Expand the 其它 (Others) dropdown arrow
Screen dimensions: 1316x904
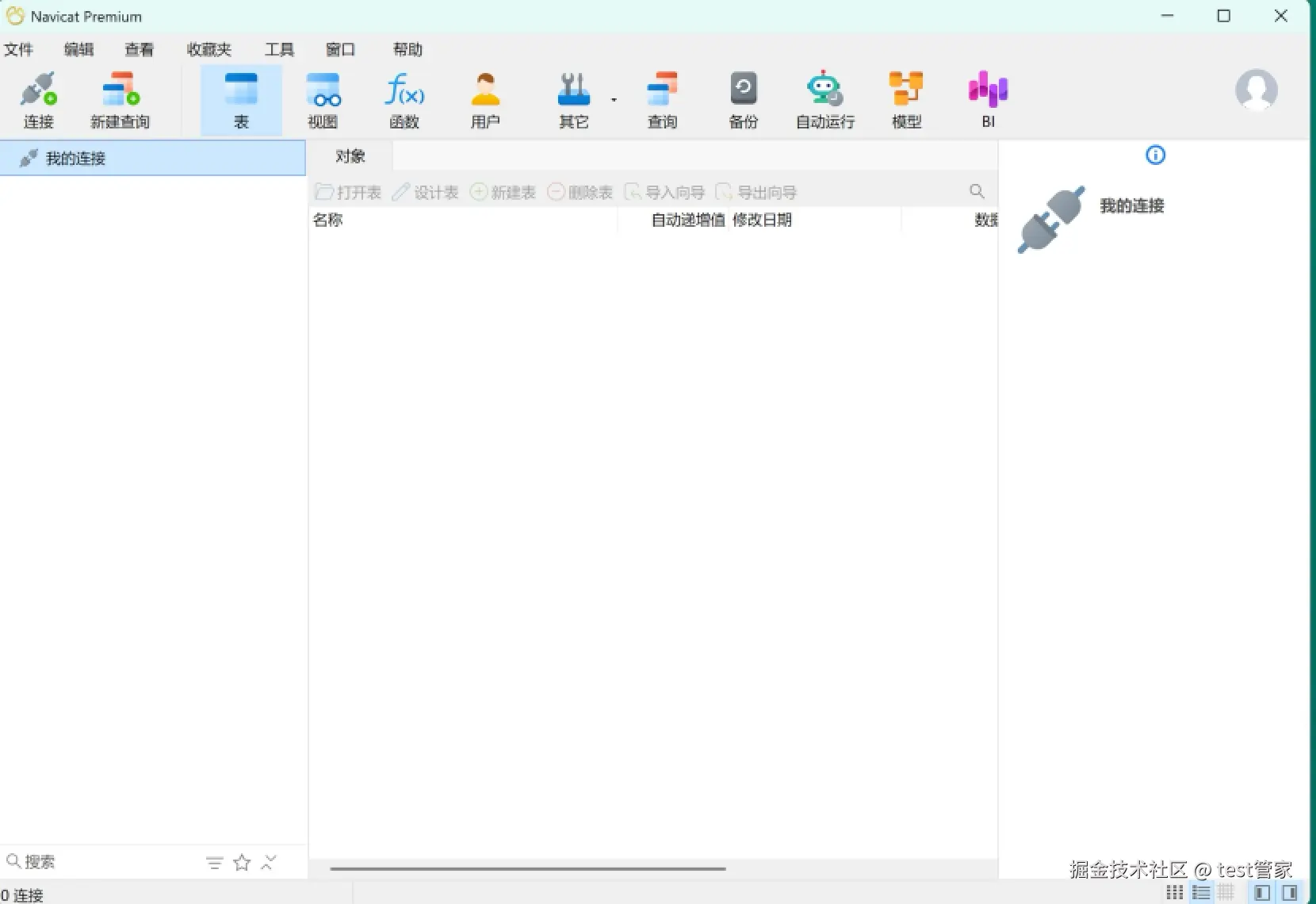[614, 100]
